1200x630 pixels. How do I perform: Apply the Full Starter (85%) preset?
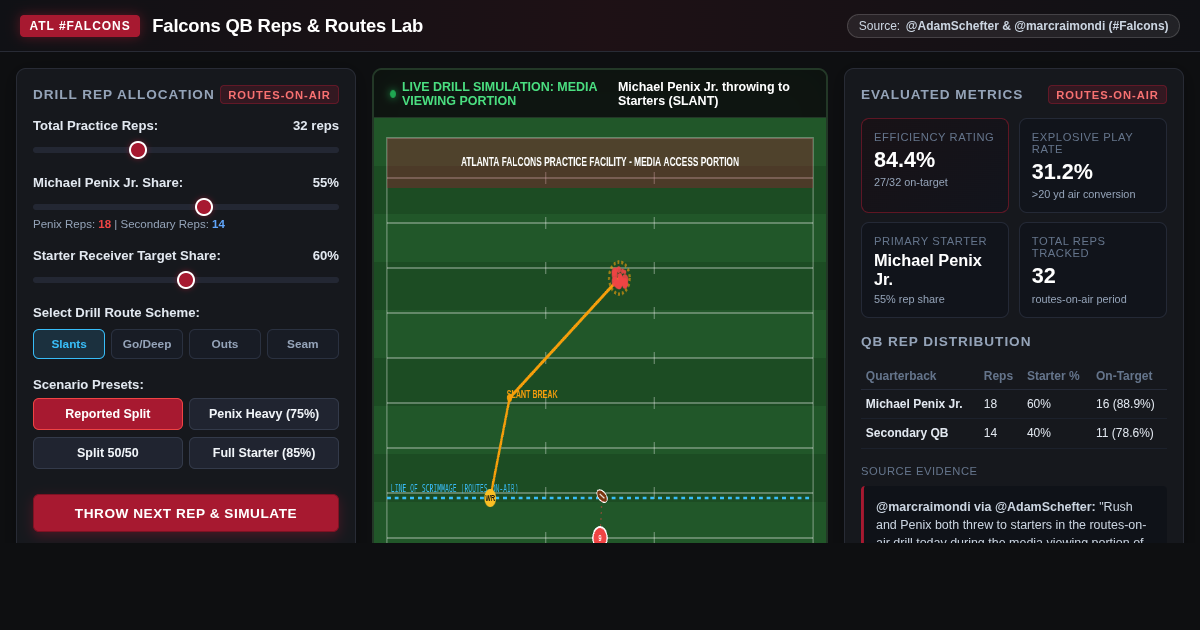tap(264, 453)
